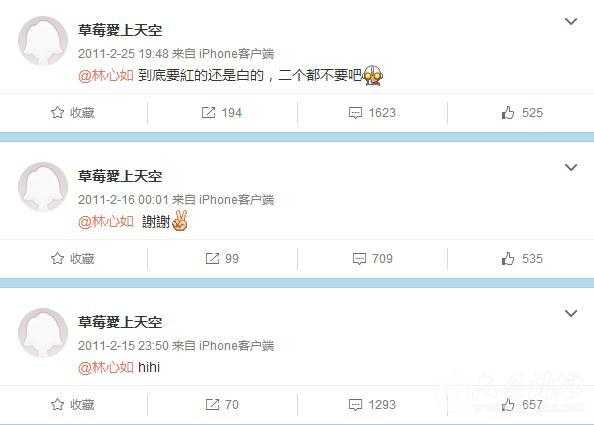Viewport: 594px width, 425px height.
Task: Favorite the hihi post via star icon
Action: (x=73, y=405)
